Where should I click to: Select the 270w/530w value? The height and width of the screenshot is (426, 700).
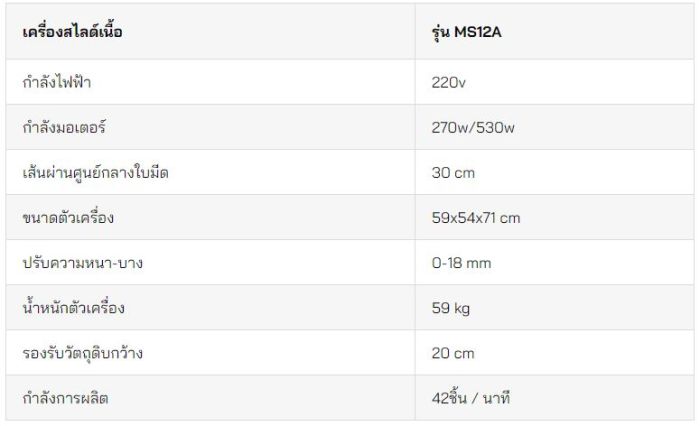(x=473, y=128)
